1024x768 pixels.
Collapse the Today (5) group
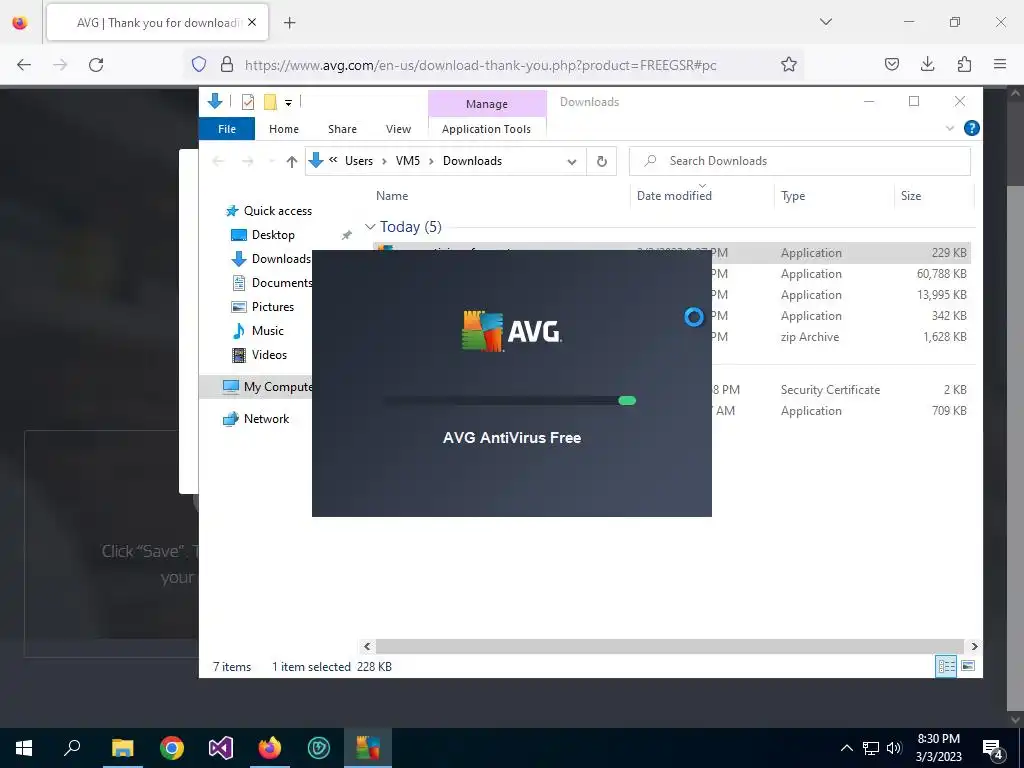[x=370, y=227]
